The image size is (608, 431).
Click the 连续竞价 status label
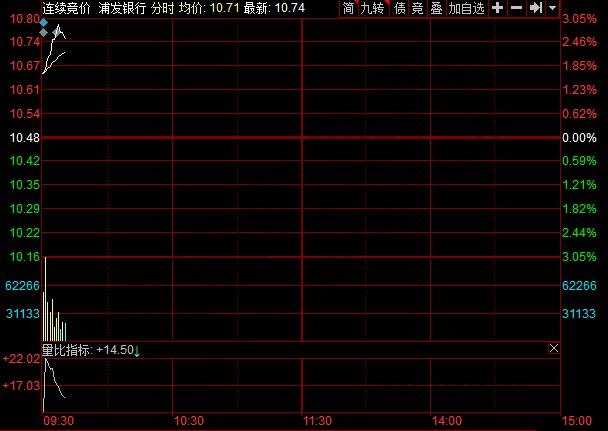tap(66, 8)
